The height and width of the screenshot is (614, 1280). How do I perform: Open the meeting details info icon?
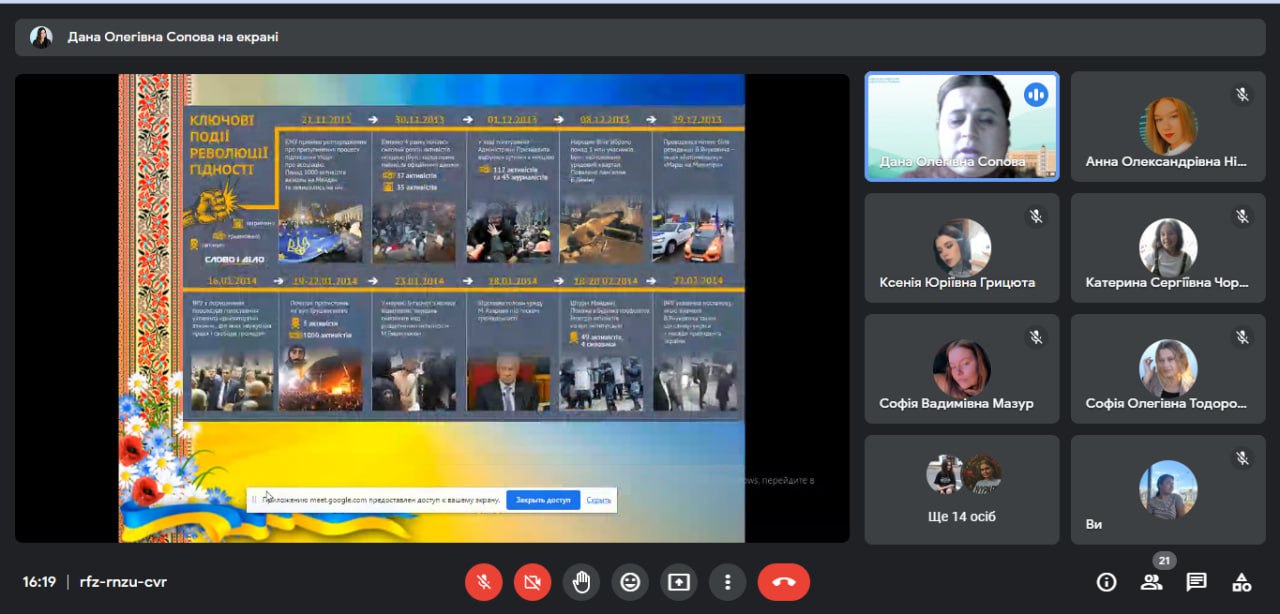1106,582
